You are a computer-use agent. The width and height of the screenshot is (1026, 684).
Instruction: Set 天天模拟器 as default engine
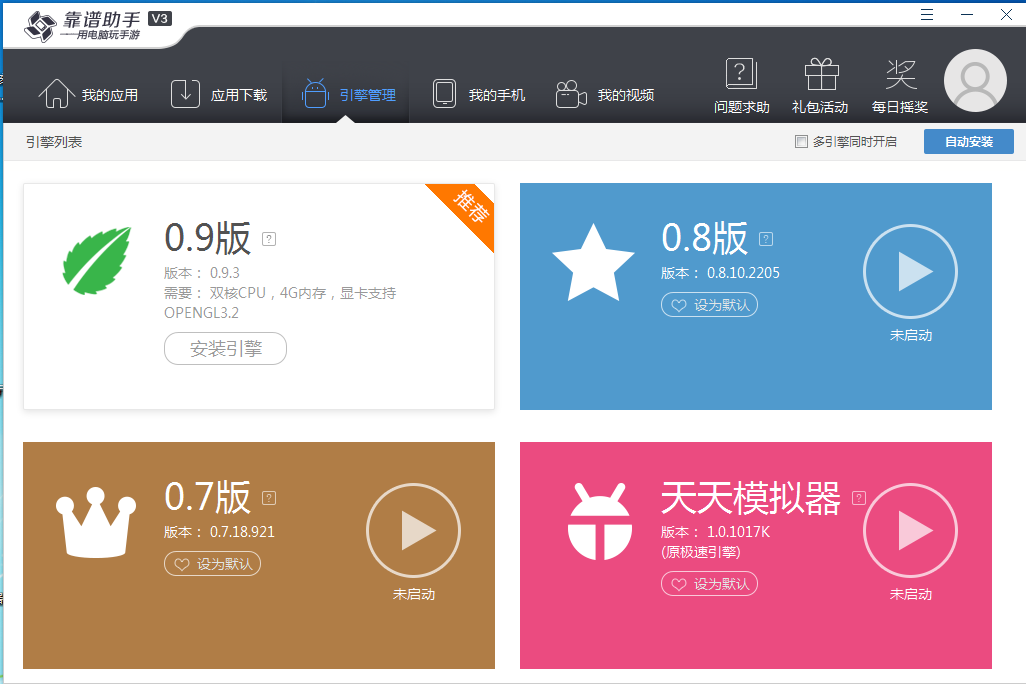(709, 584)
